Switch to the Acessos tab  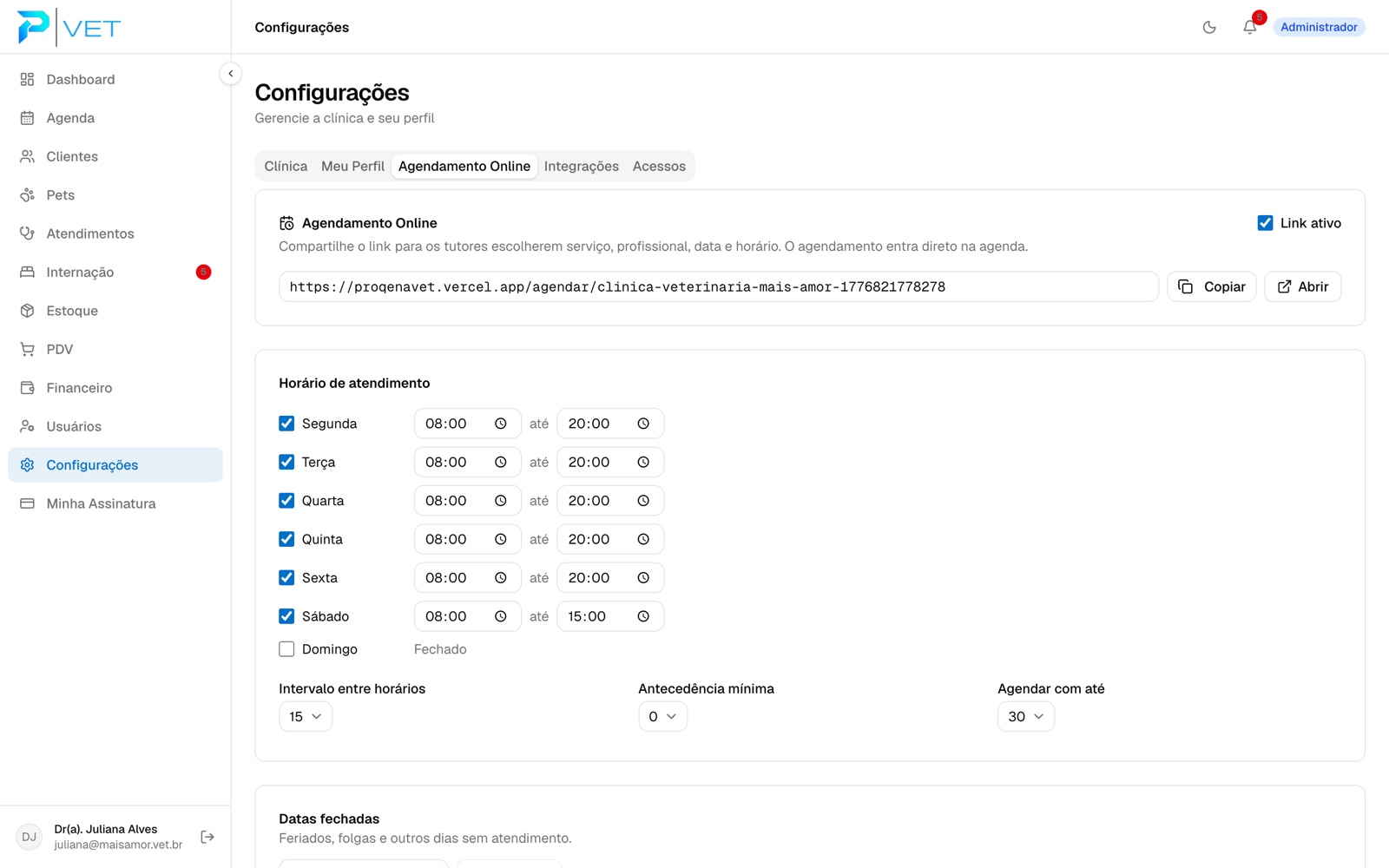(659, 166)
